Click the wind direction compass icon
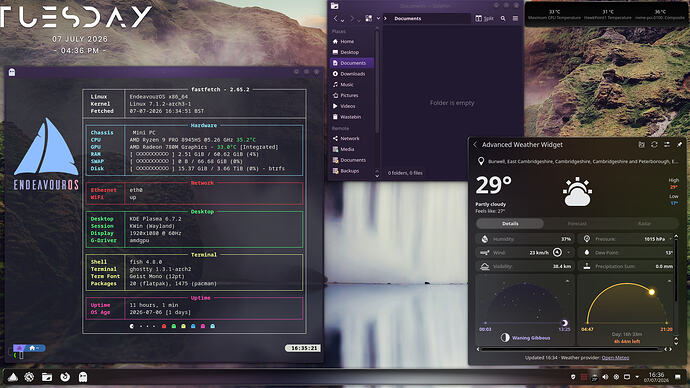 [557, 253]
